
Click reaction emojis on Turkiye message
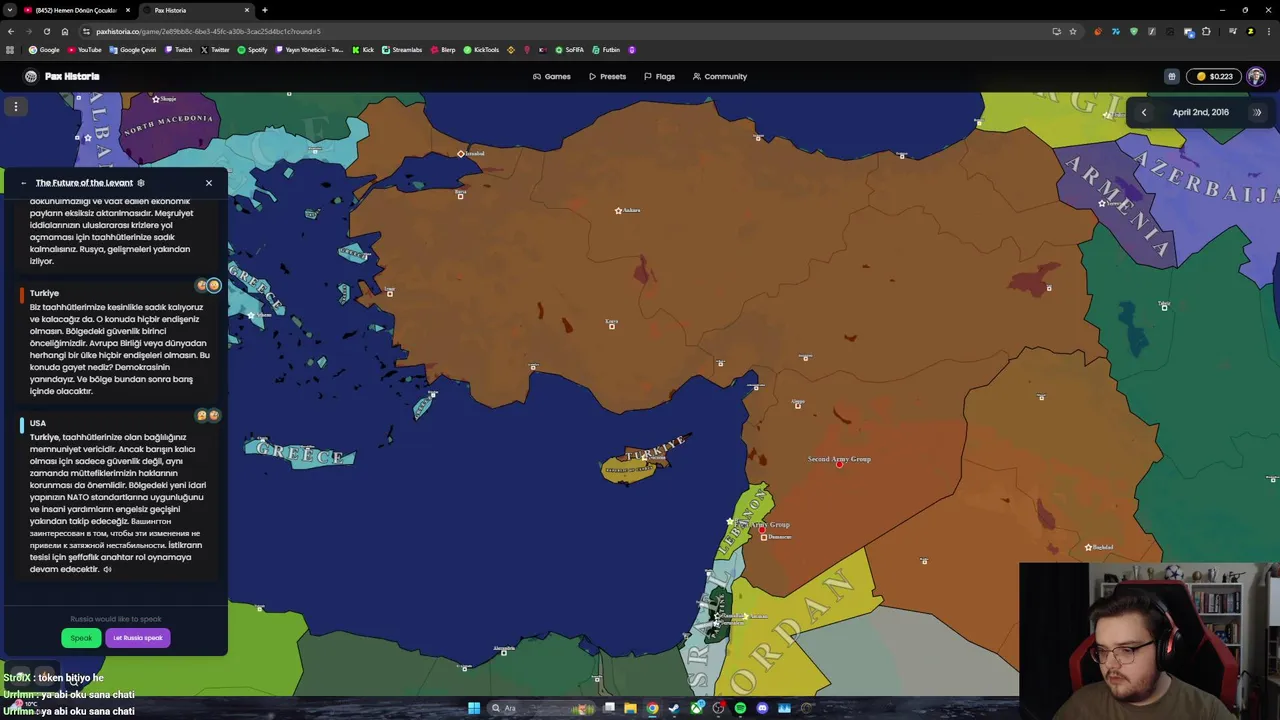pyautogui.click(x=208, y=286)
